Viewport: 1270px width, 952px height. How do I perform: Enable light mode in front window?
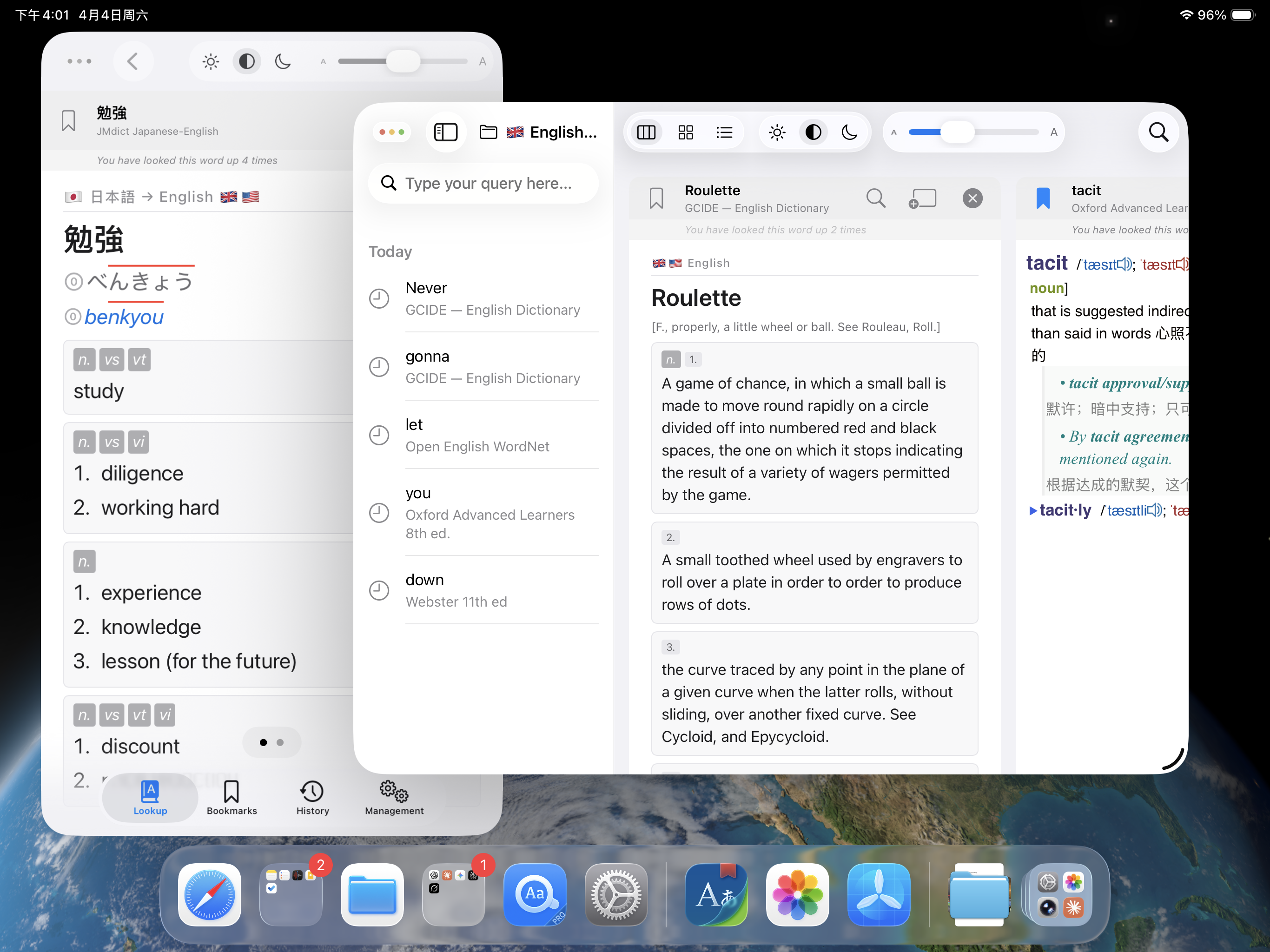777,132
